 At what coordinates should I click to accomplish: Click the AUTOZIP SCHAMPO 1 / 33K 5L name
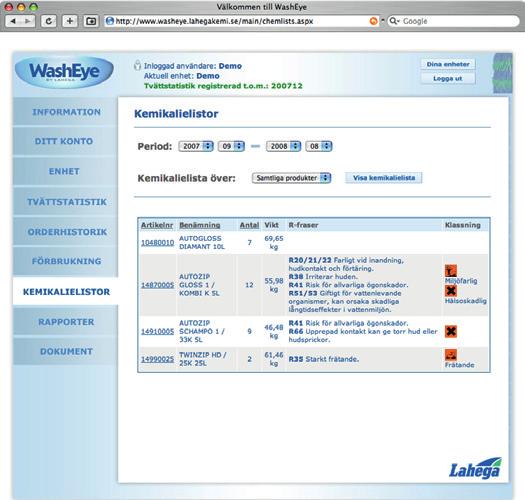click(x=202, y=332)
